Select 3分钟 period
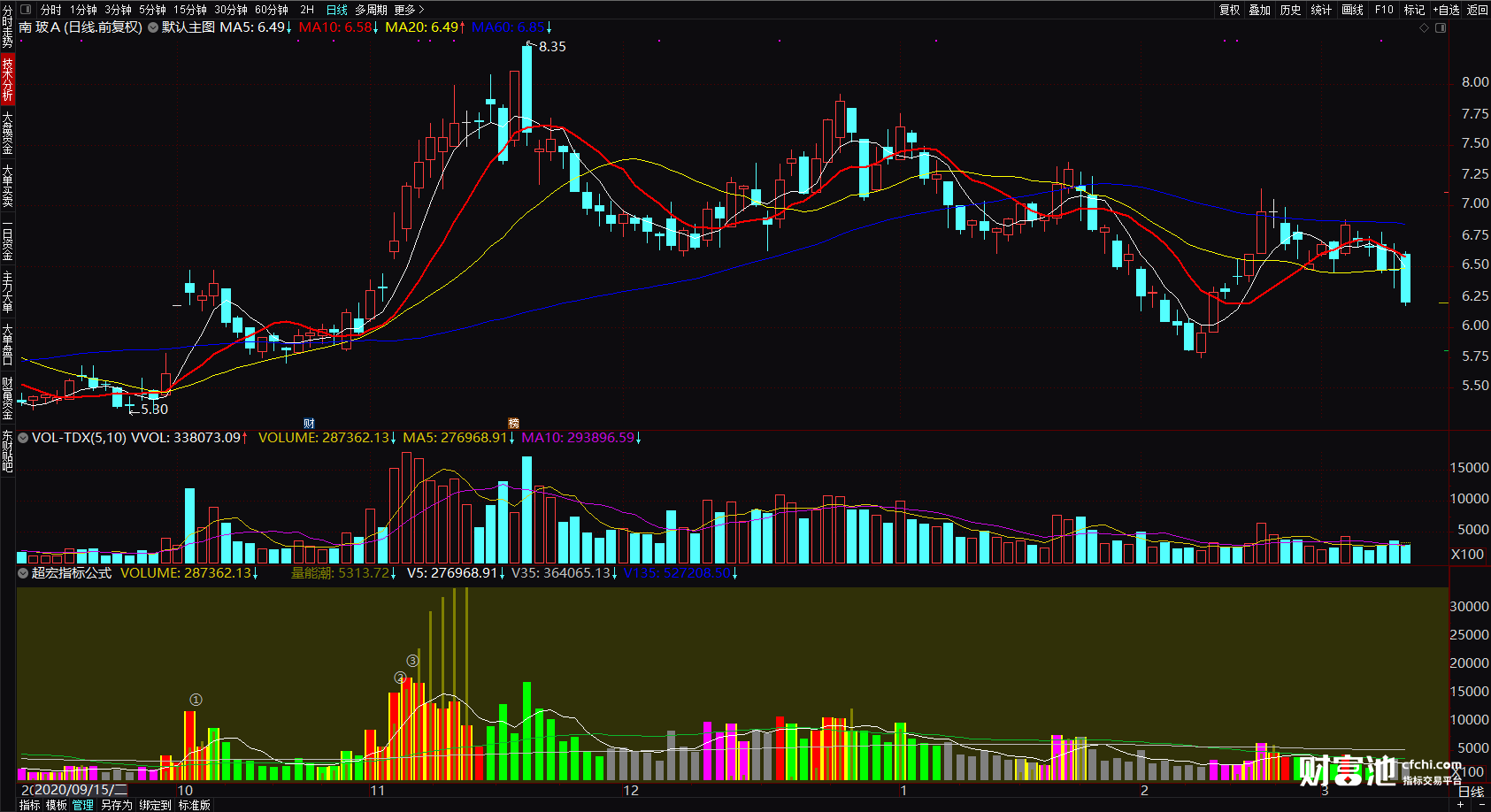 point(119,10)
